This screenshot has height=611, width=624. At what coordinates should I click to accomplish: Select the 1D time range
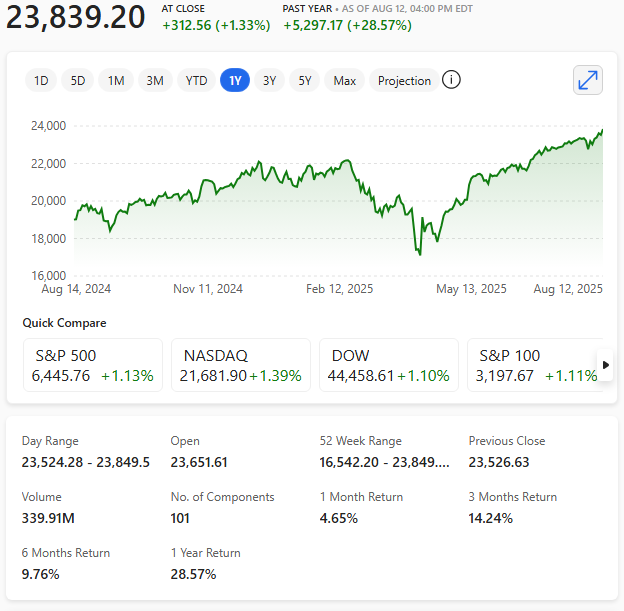(41, 80)
